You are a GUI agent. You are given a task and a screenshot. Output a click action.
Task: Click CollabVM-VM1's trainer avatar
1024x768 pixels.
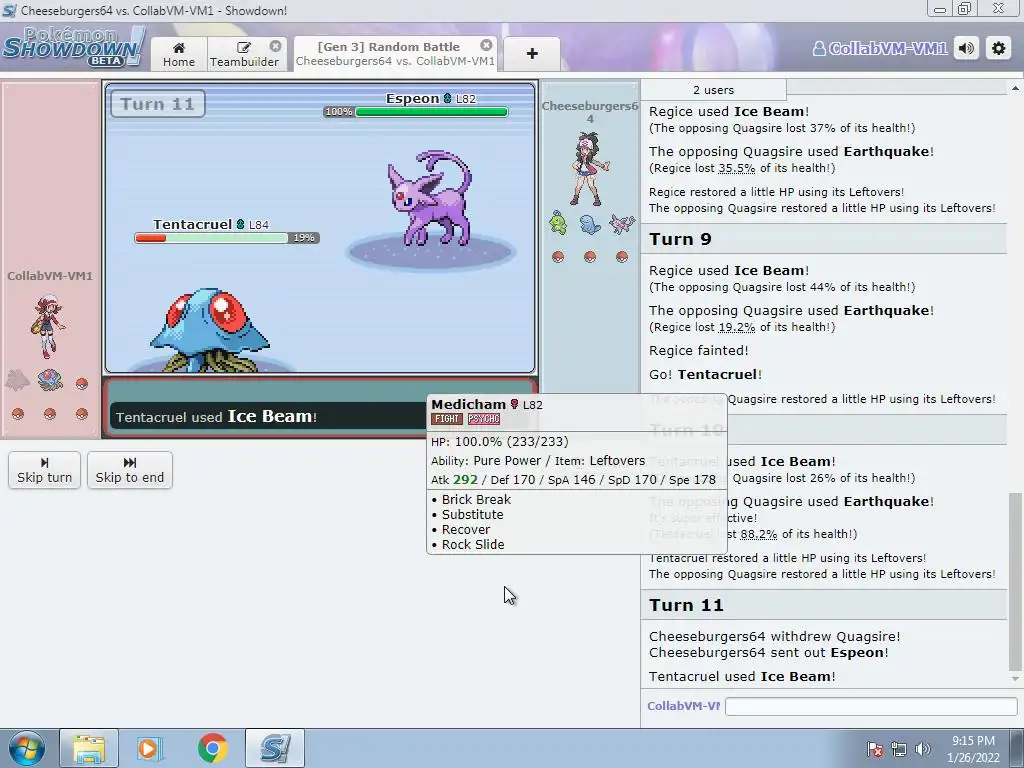pos(48,325)
